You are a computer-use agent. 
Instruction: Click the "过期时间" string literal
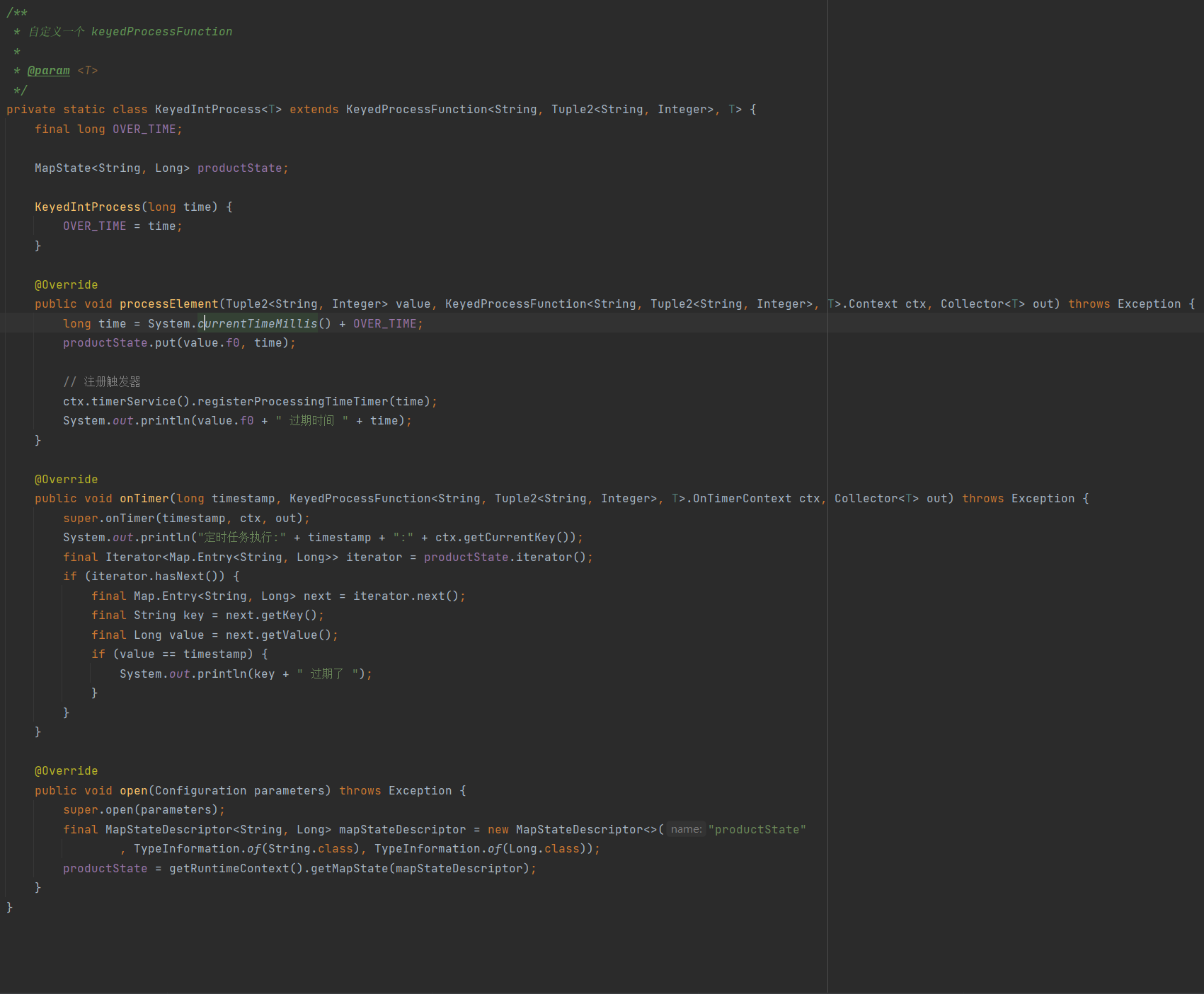click(311, 421)
